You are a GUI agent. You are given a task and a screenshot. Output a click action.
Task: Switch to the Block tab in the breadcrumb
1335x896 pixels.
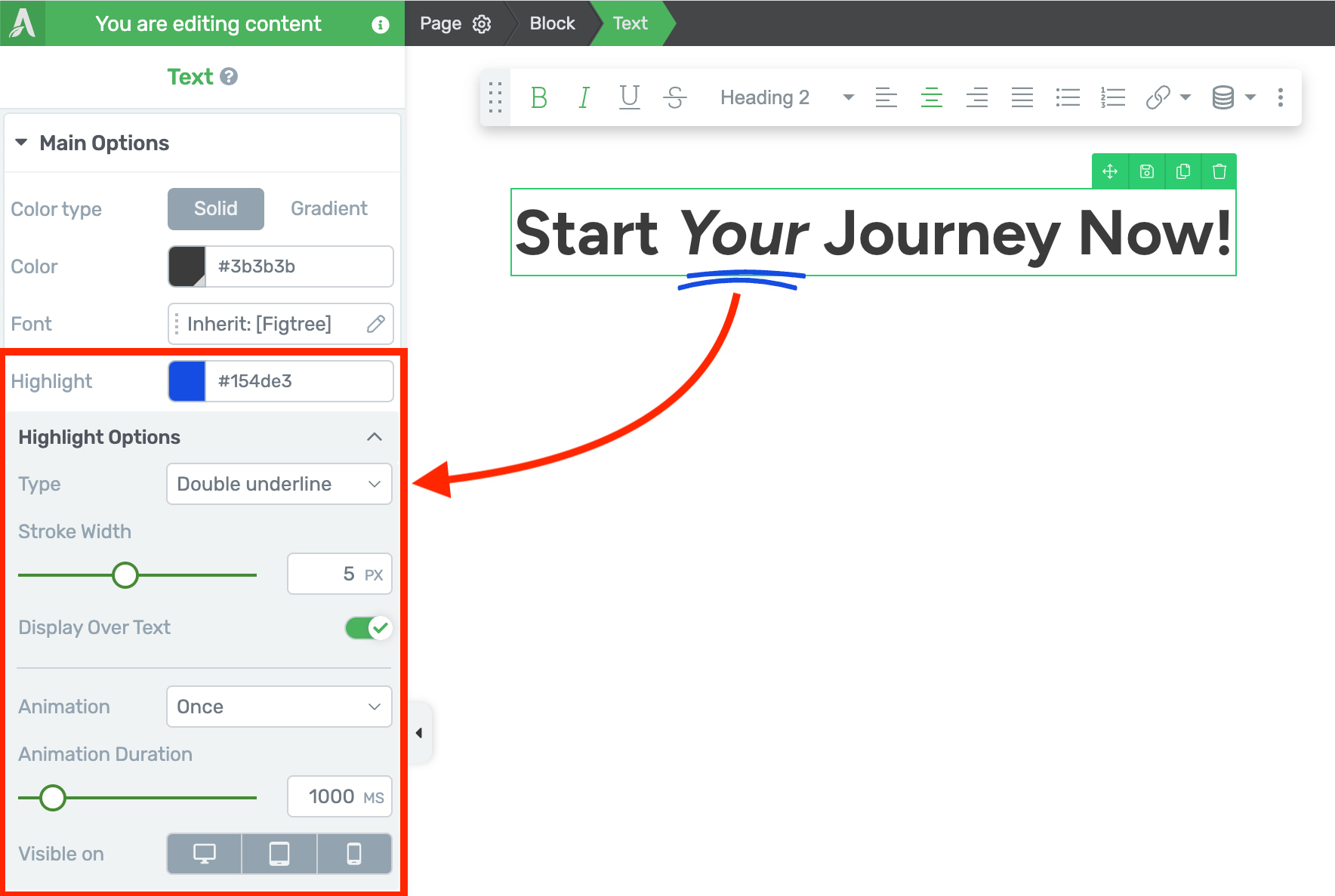coord(552,23)
